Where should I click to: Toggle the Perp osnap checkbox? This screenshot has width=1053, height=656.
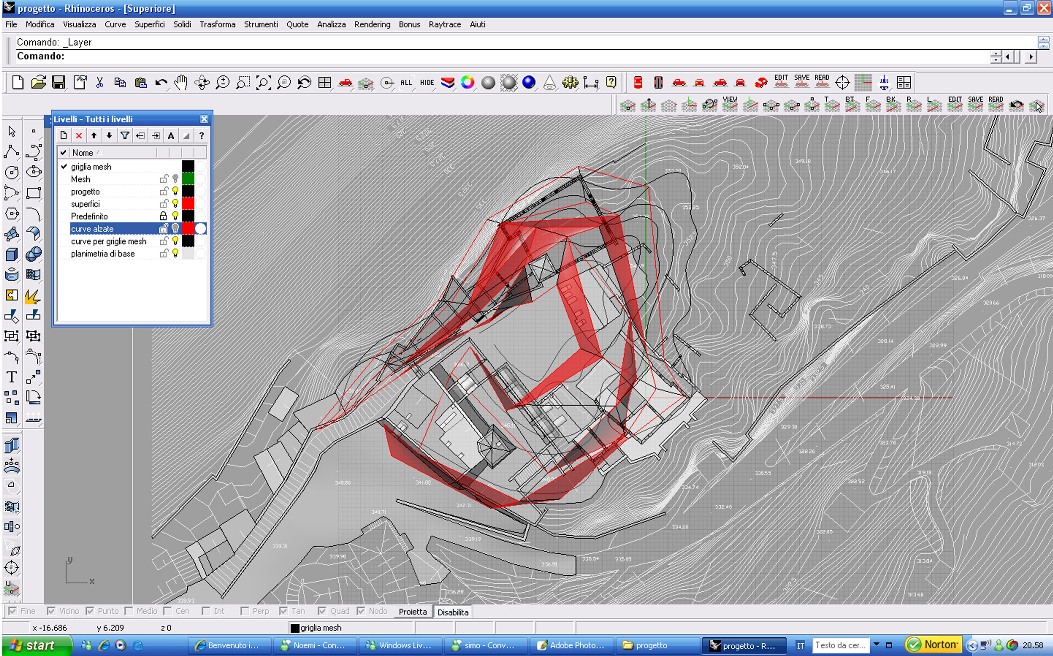point(246,611)
